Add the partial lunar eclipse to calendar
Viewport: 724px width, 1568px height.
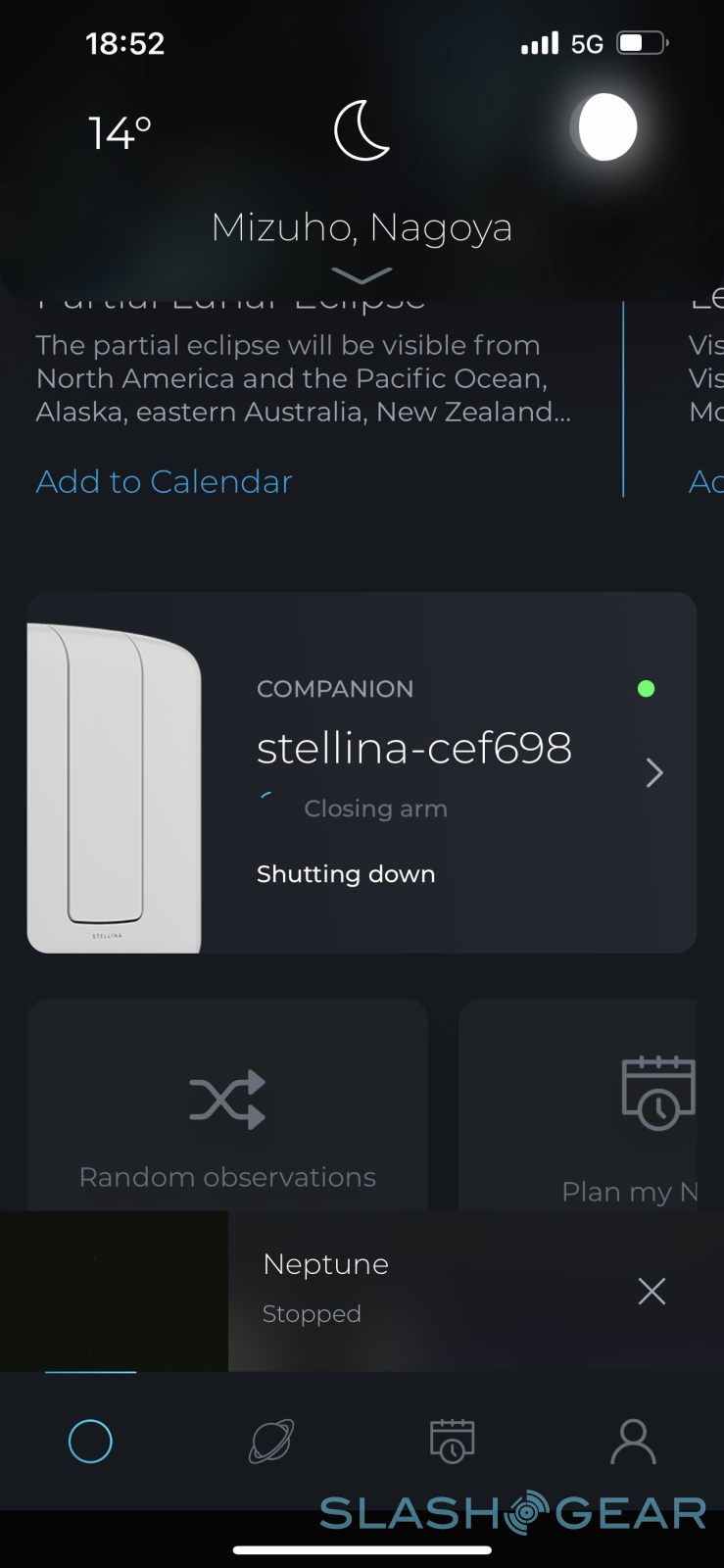pos(164,481)
